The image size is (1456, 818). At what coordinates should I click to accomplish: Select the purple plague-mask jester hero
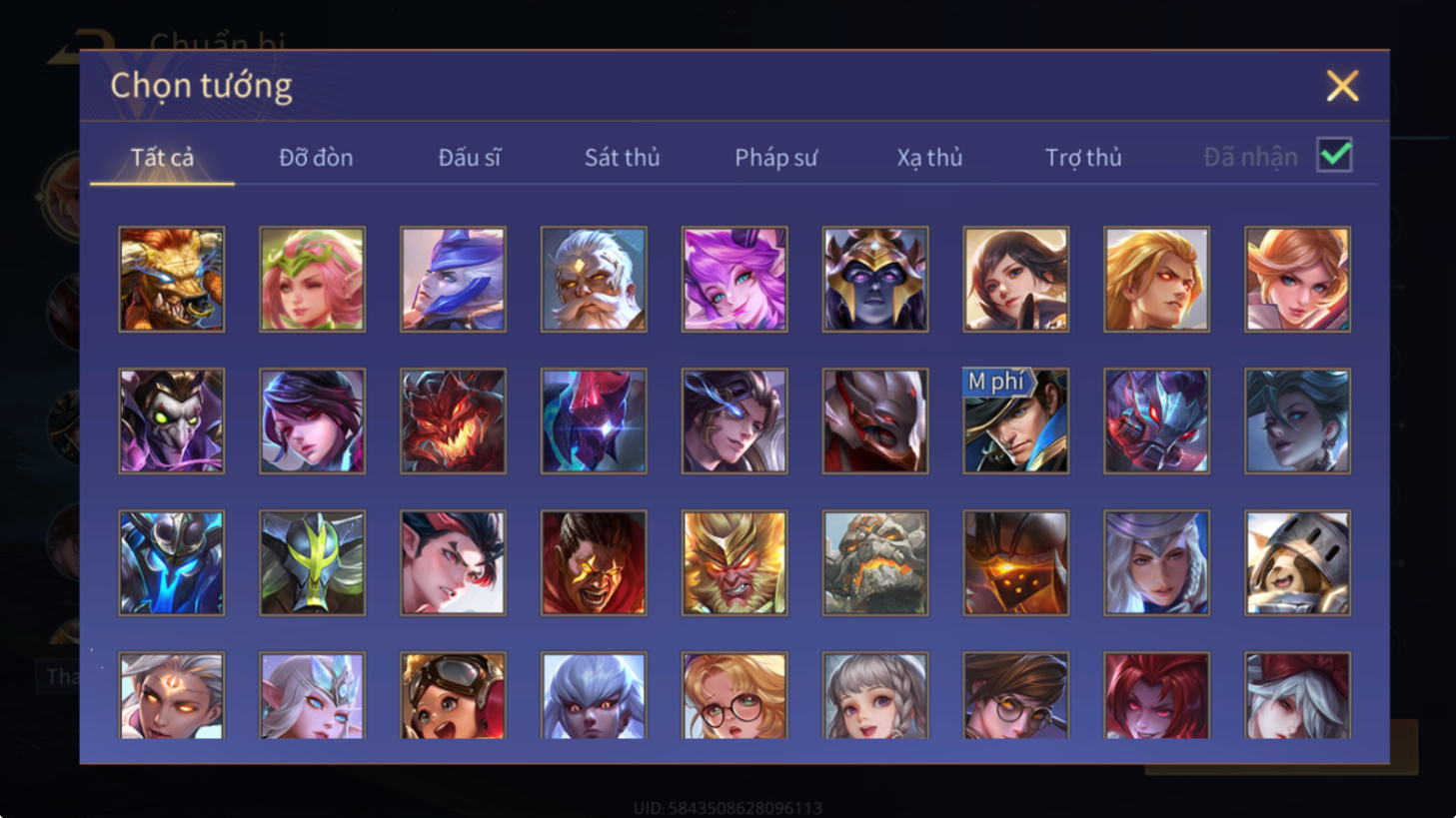pyautogui.click(x=172, y=420)
